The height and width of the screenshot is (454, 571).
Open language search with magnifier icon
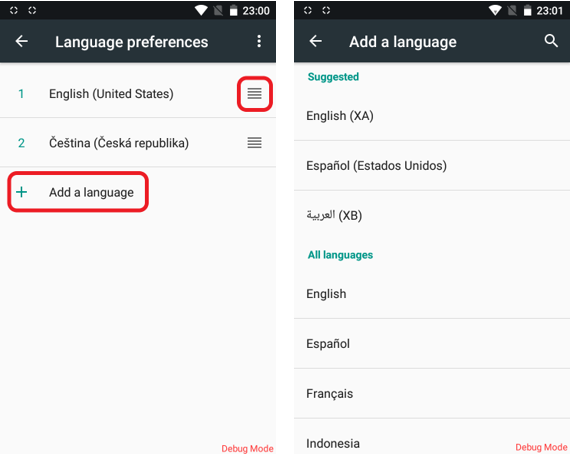tap(551, 41)
